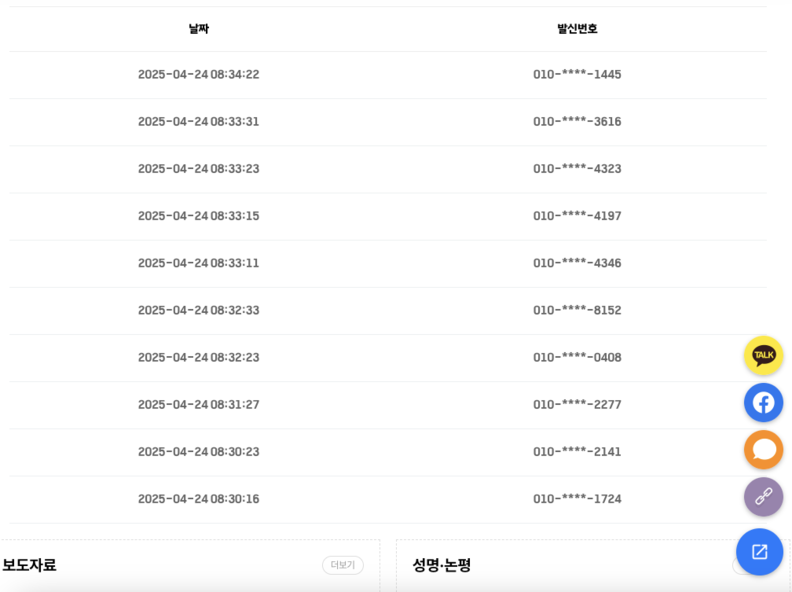Select the row dated 2025-04-24 08:34:22

[x=198, y=74]
